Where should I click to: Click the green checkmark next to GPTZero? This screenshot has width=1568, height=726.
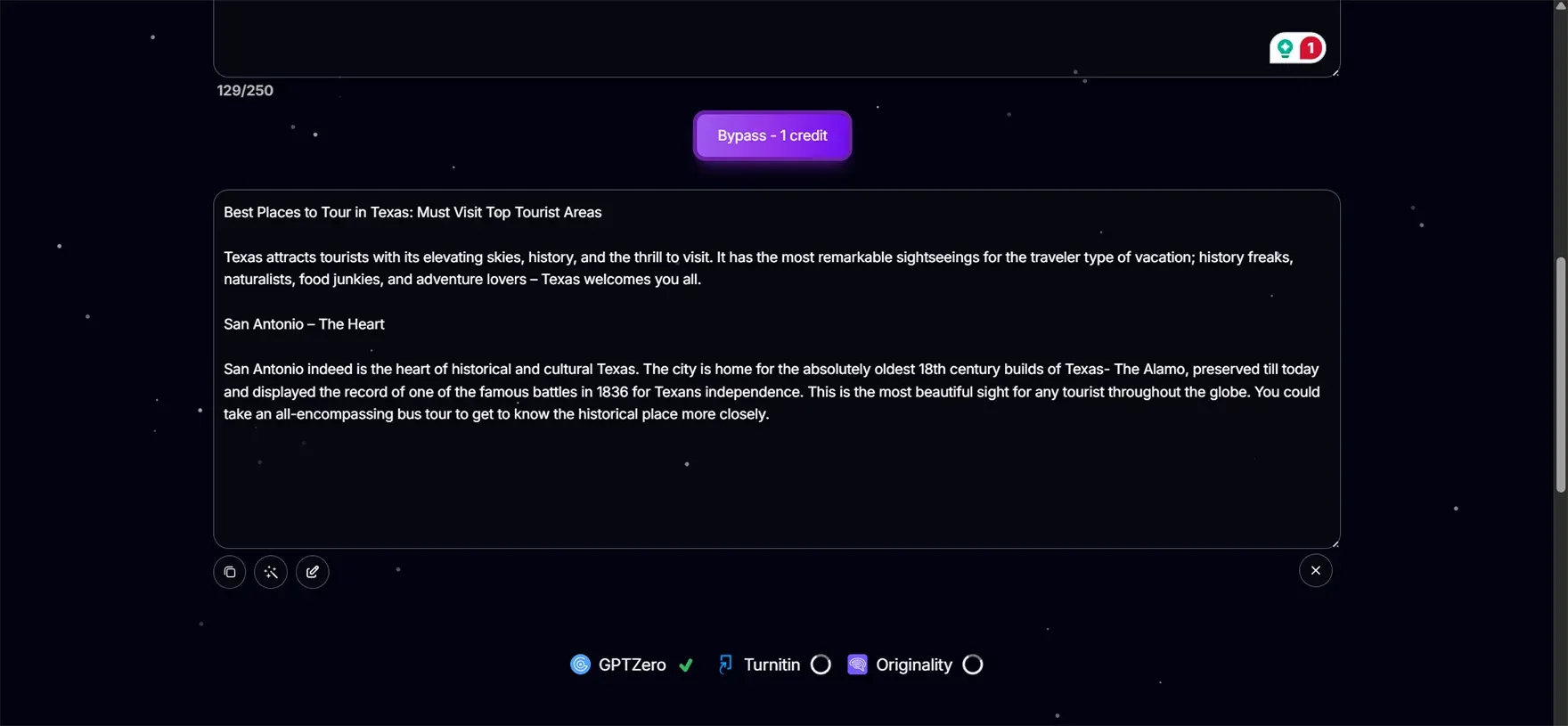tap(686, 665)
